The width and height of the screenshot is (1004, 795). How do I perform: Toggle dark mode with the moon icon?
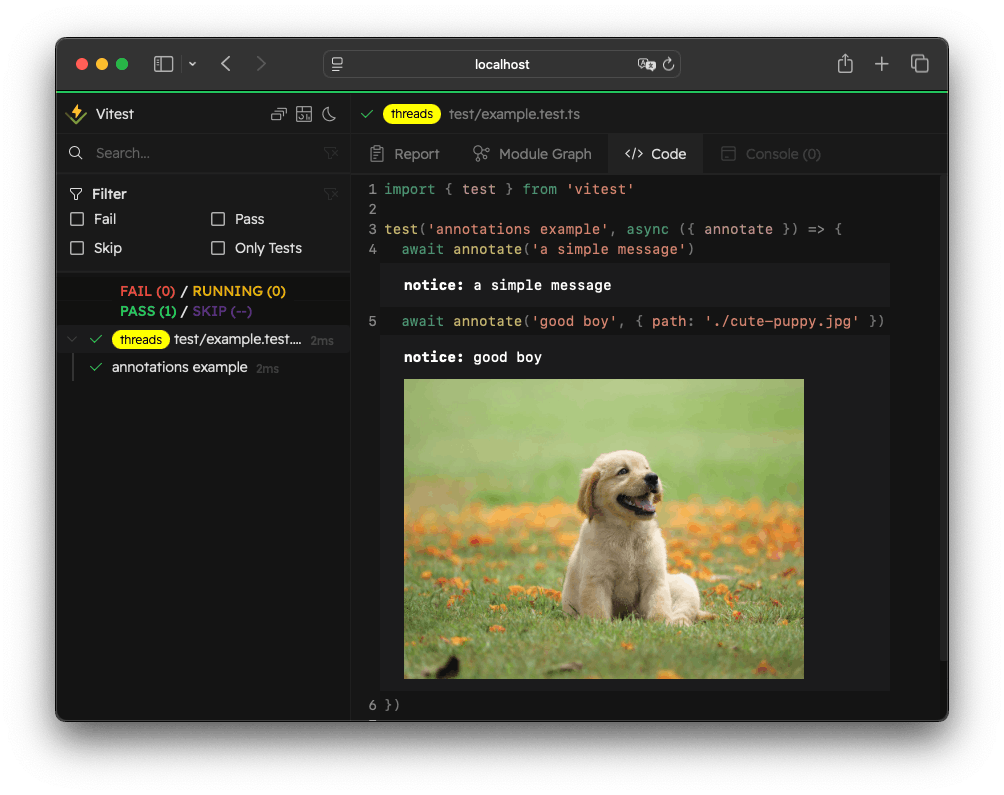pos(330,114)
